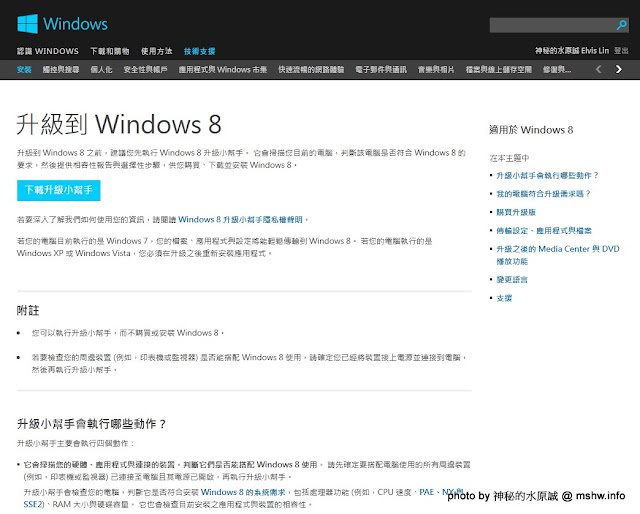Click the 下載升級小幫手 download button

click(x=58, y=190)
